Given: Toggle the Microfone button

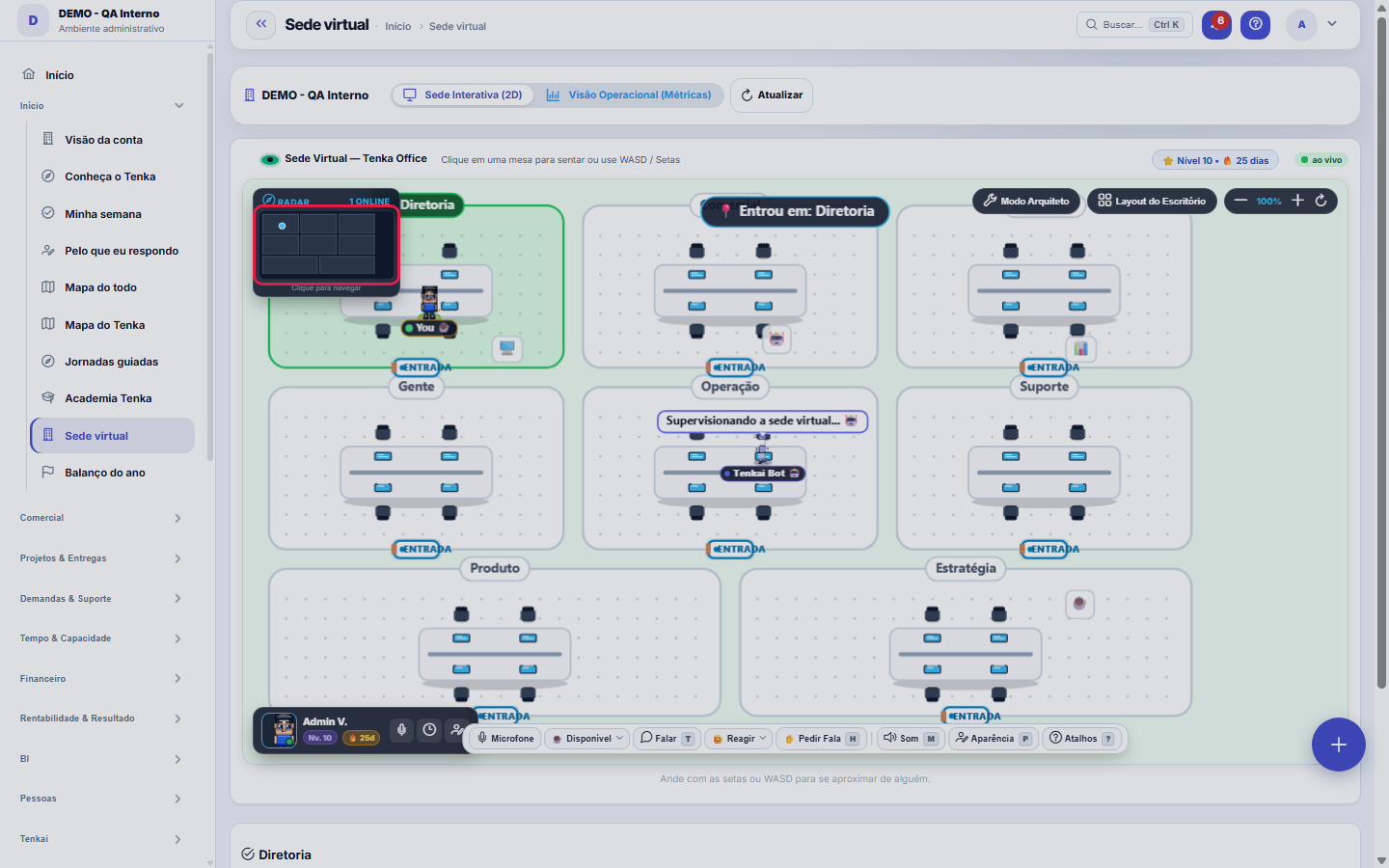Looking at the screenshot, I should click(505, 739).
